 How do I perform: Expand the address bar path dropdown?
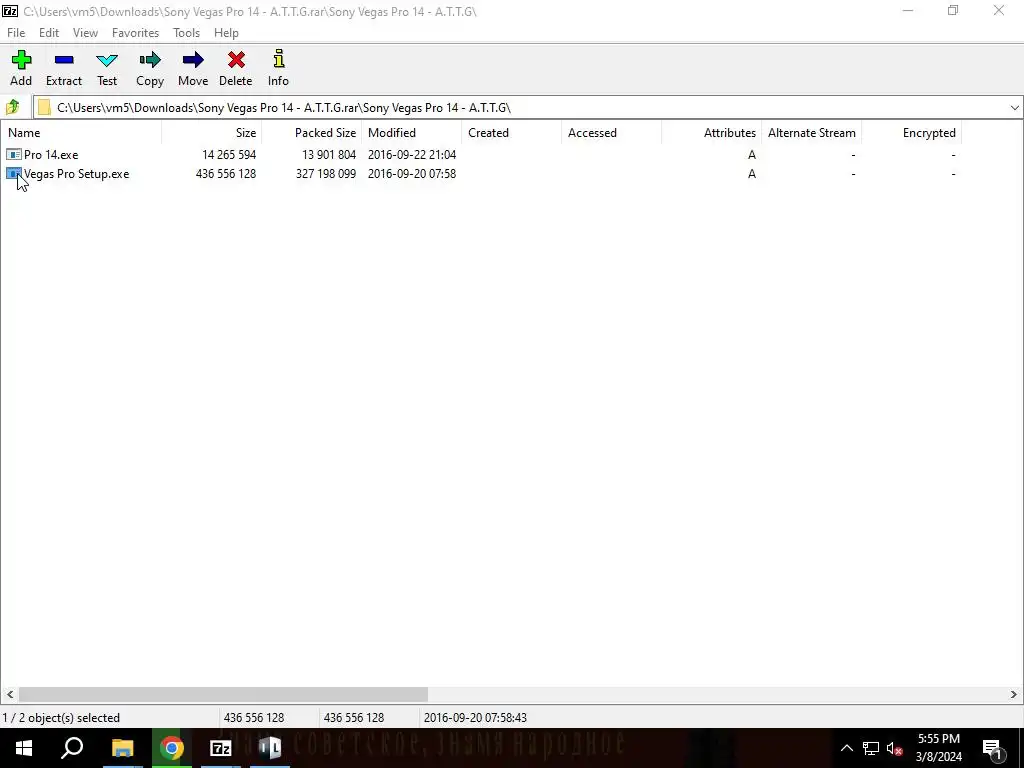(1014, 108)
